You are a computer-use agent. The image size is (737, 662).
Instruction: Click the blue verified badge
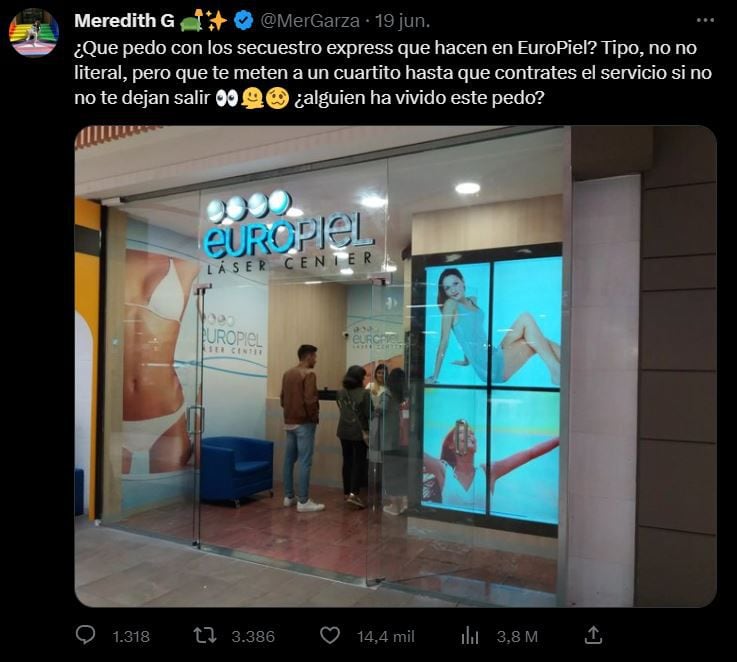pos(243,21)
